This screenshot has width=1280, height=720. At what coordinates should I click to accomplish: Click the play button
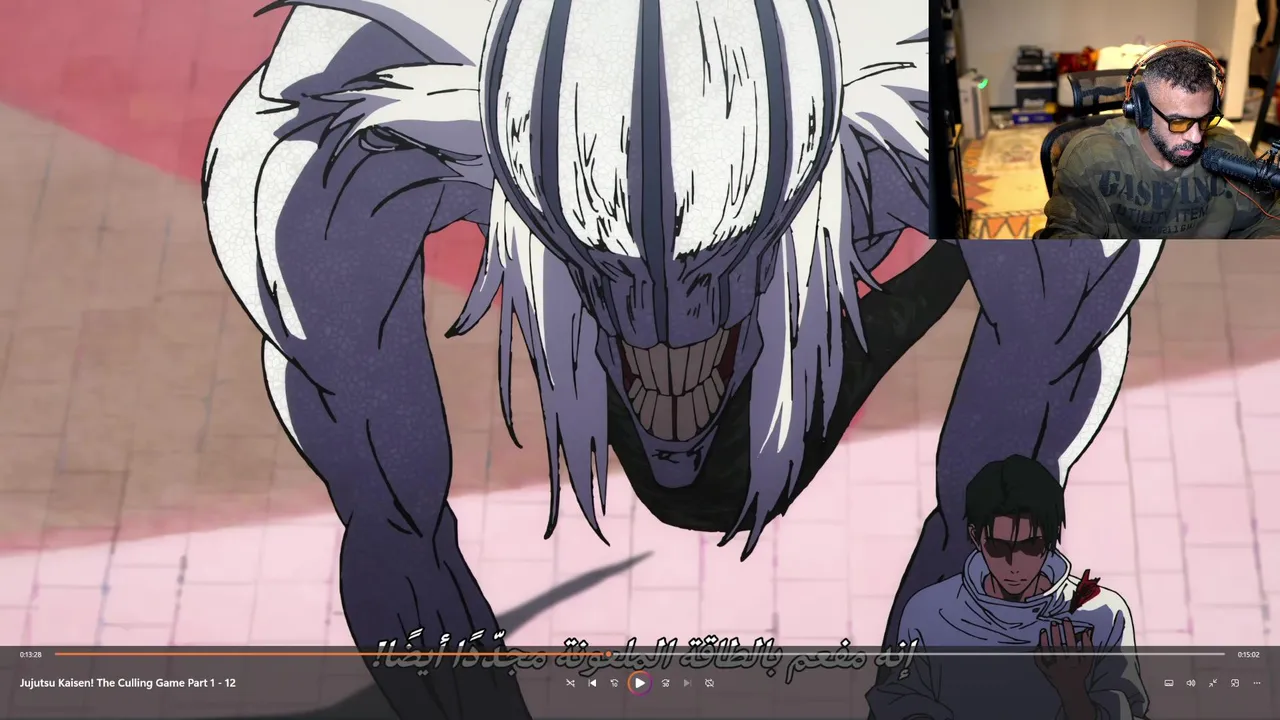[x=639, y=683]
